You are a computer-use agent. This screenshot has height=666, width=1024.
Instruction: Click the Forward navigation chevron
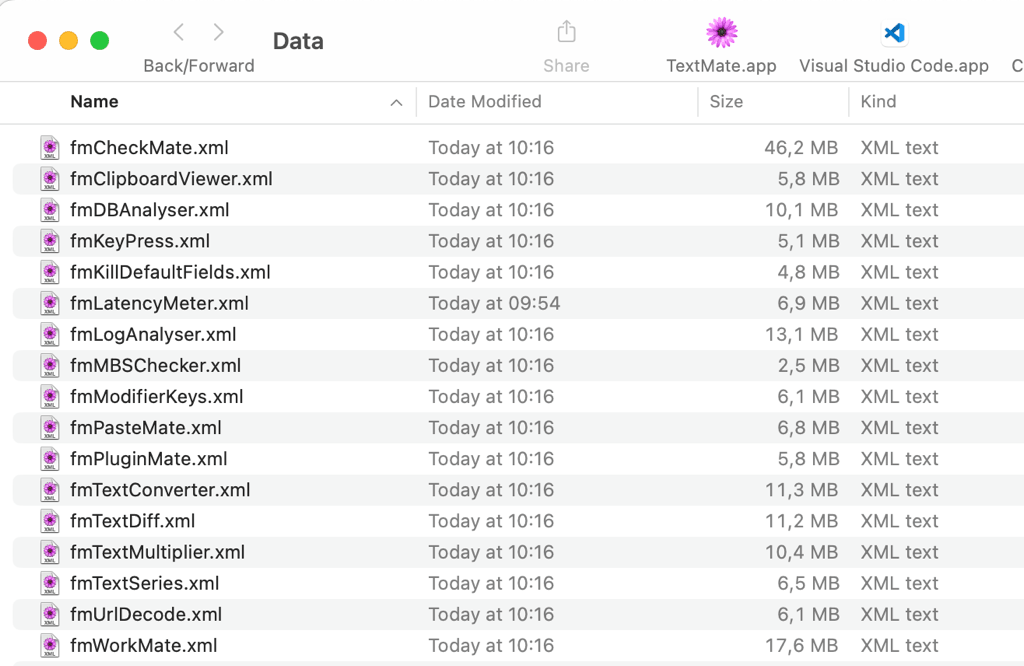(x=218, y=31)
